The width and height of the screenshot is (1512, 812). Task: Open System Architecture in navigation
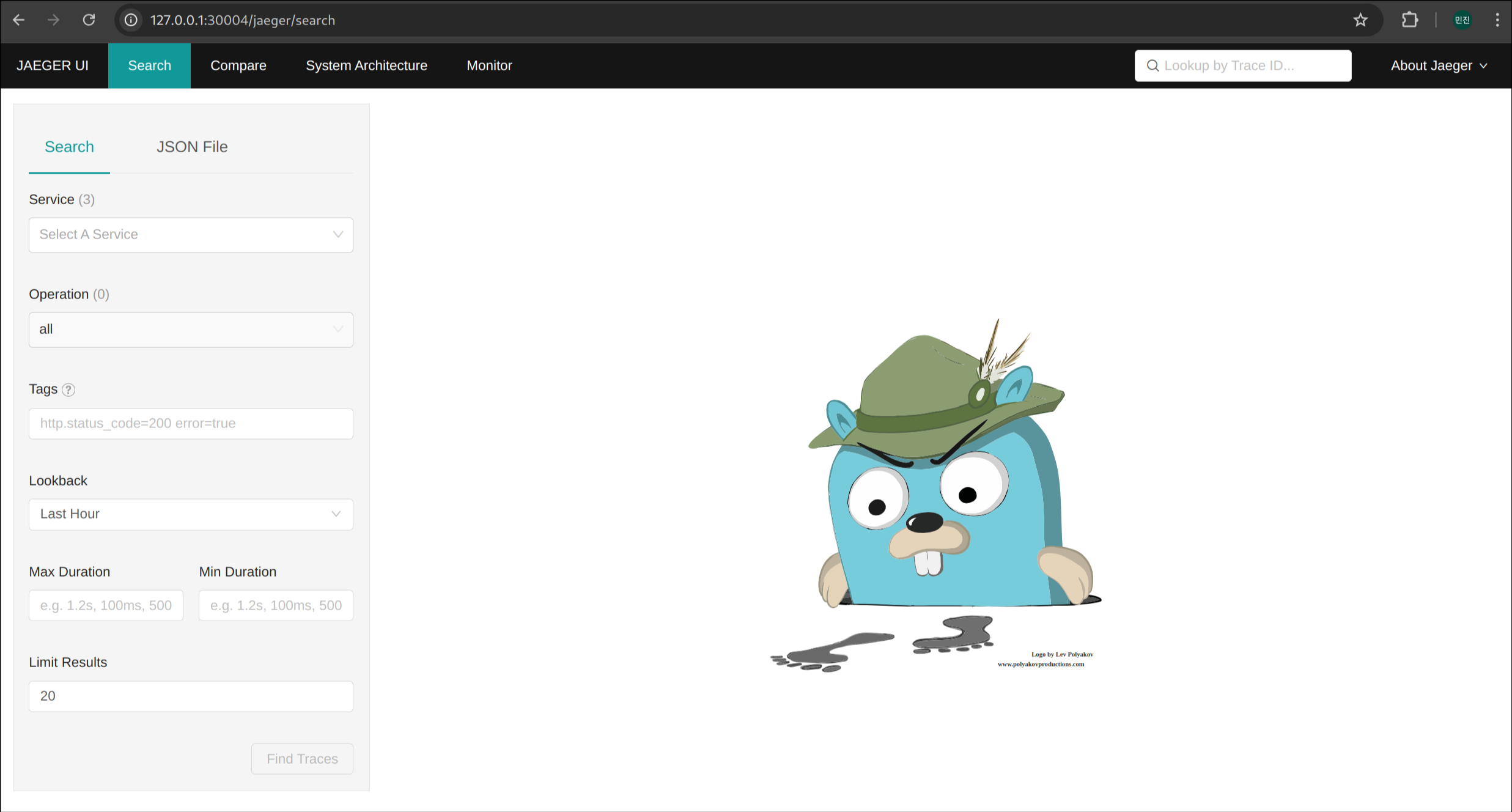click(x=366, y=65)
